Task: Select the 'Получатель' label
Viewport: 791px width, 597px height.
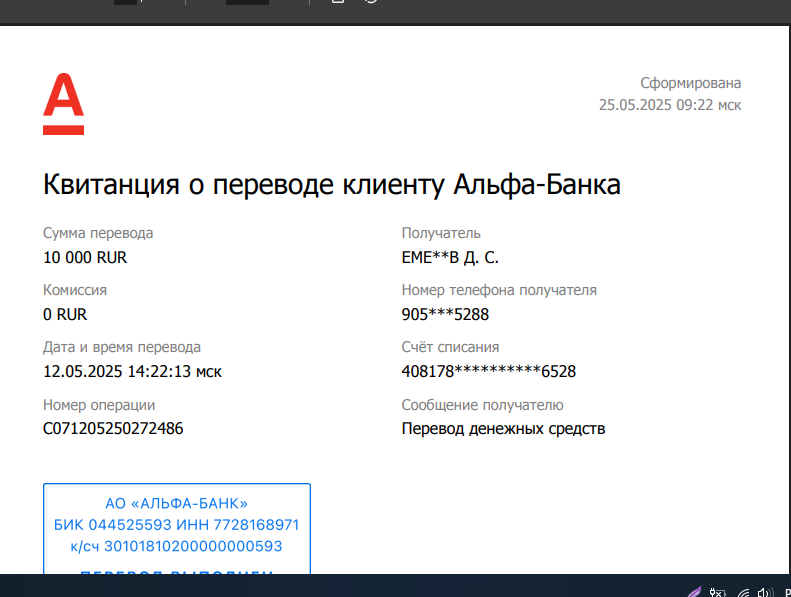Action: point(441,233)
